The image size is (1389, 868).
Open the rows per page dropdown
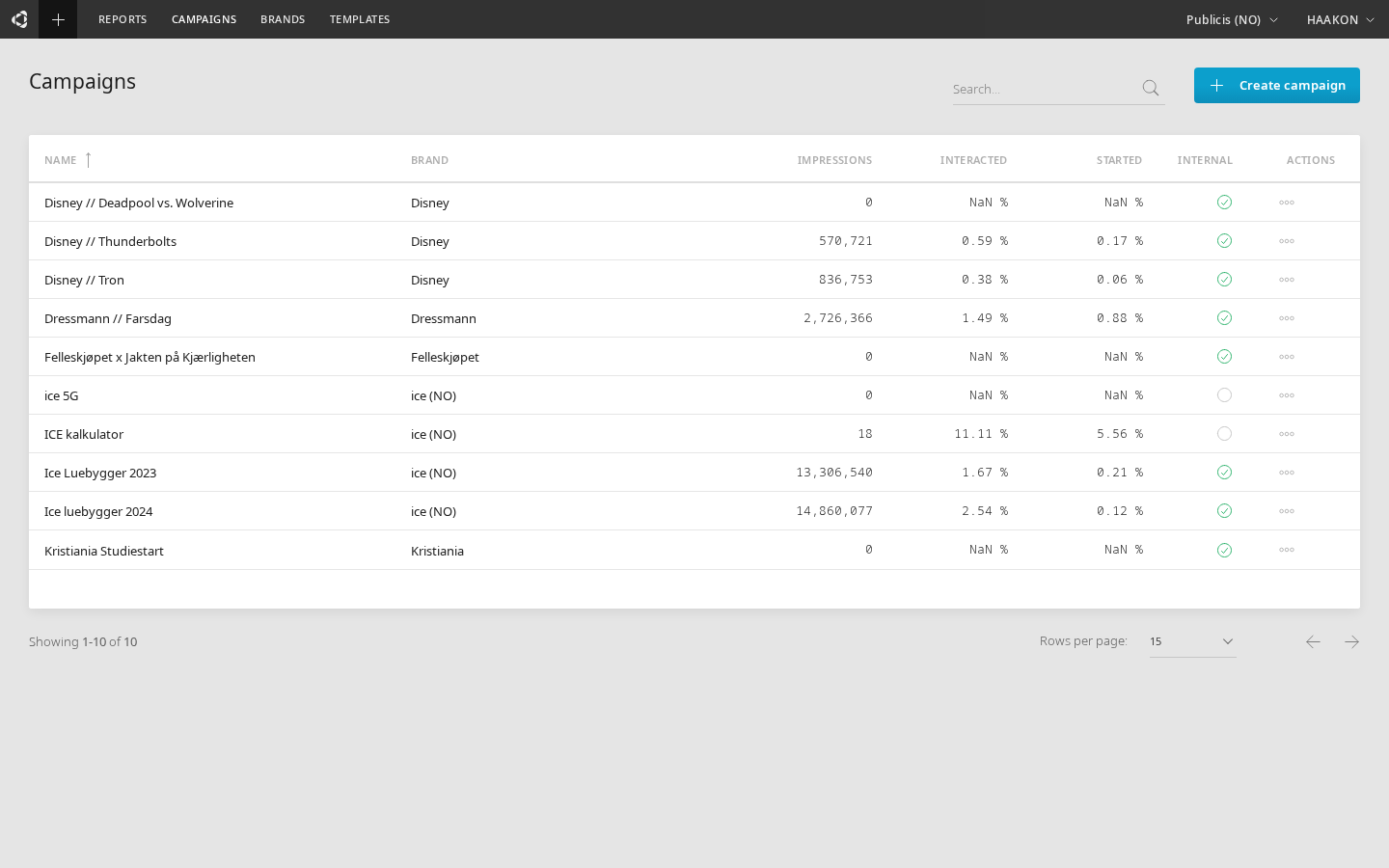(x=1192, y=641)
